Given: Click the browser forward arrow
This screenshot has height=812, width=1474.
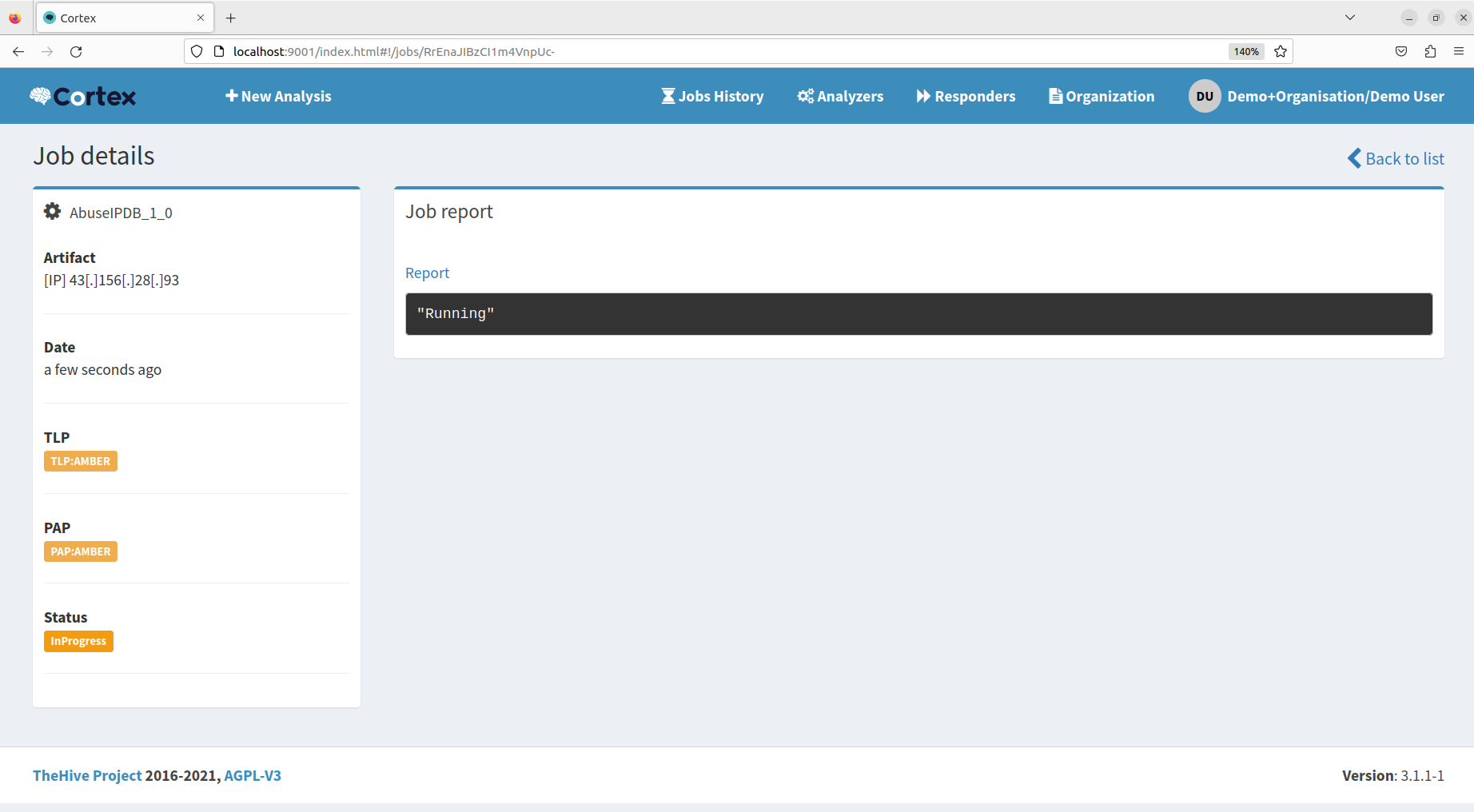Looking at the screenshot, I should [47, 51].
